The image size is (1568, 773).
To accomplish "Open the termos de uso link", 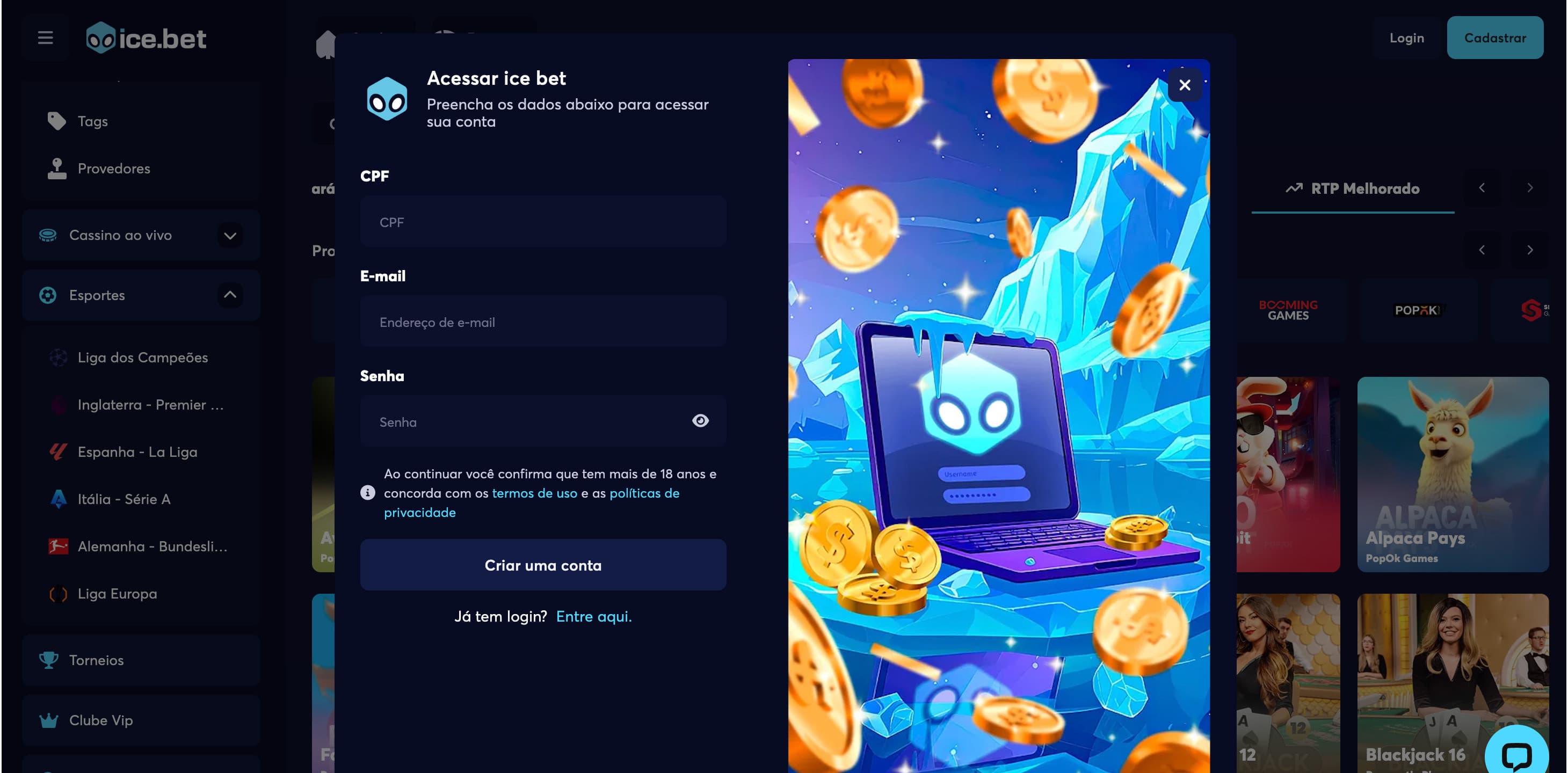I will pos(534,493).
